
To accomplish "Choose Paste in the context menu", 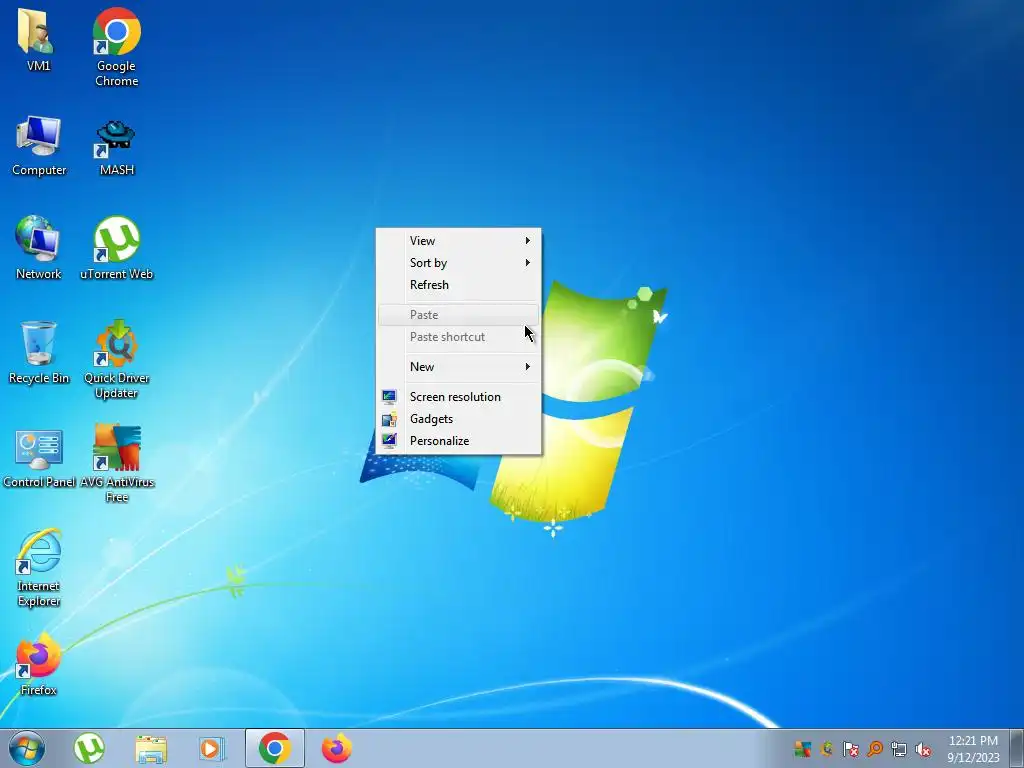I will pos(458,315).
